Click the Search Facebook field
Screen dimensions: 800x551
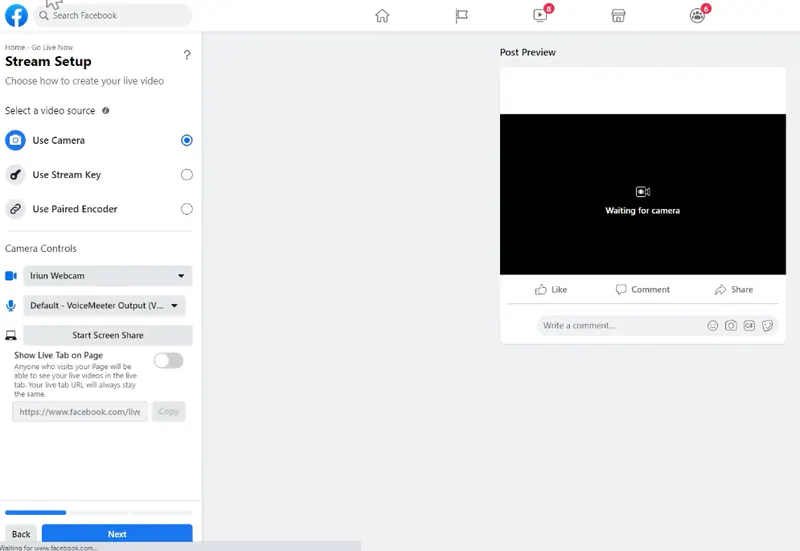click(x=113, y=15)
